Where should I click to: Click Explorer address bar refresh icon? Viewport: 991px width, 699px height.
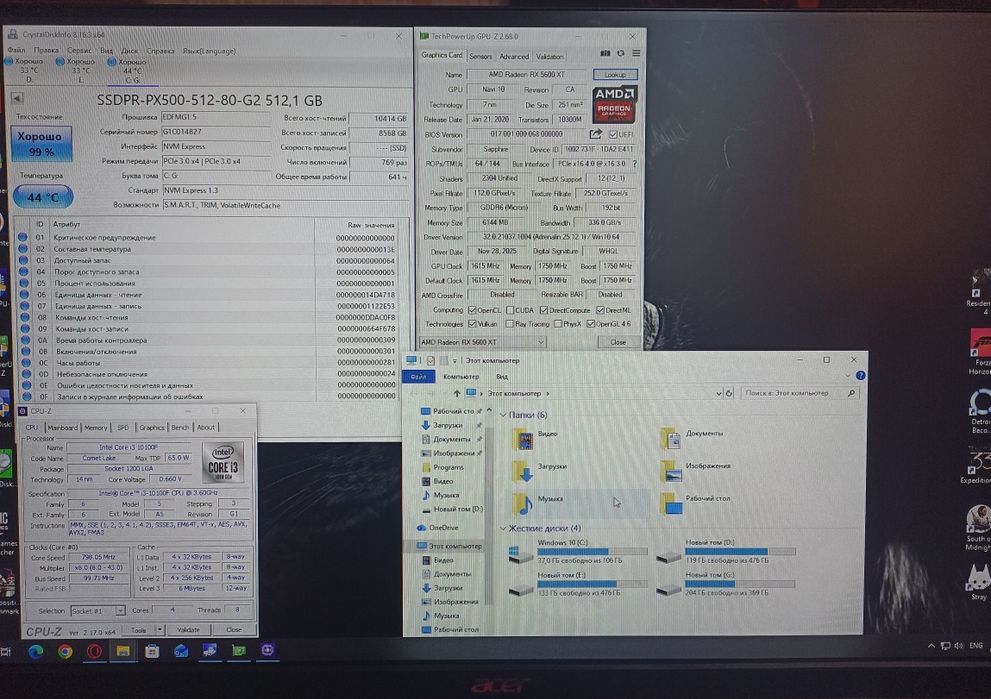pyautogui.click(x=729, y=393)
